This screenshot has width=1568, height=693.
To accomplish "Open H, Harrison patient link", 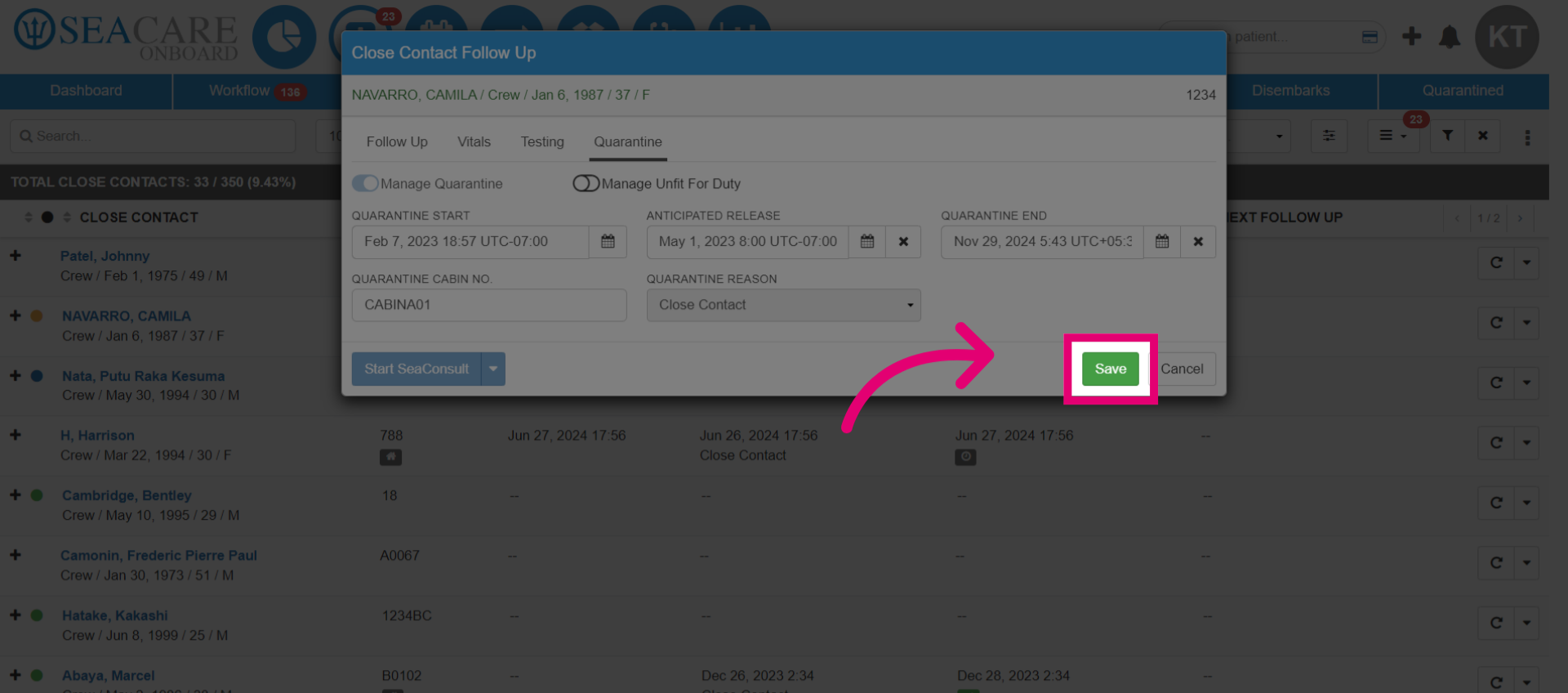I will tap(97, 436).
